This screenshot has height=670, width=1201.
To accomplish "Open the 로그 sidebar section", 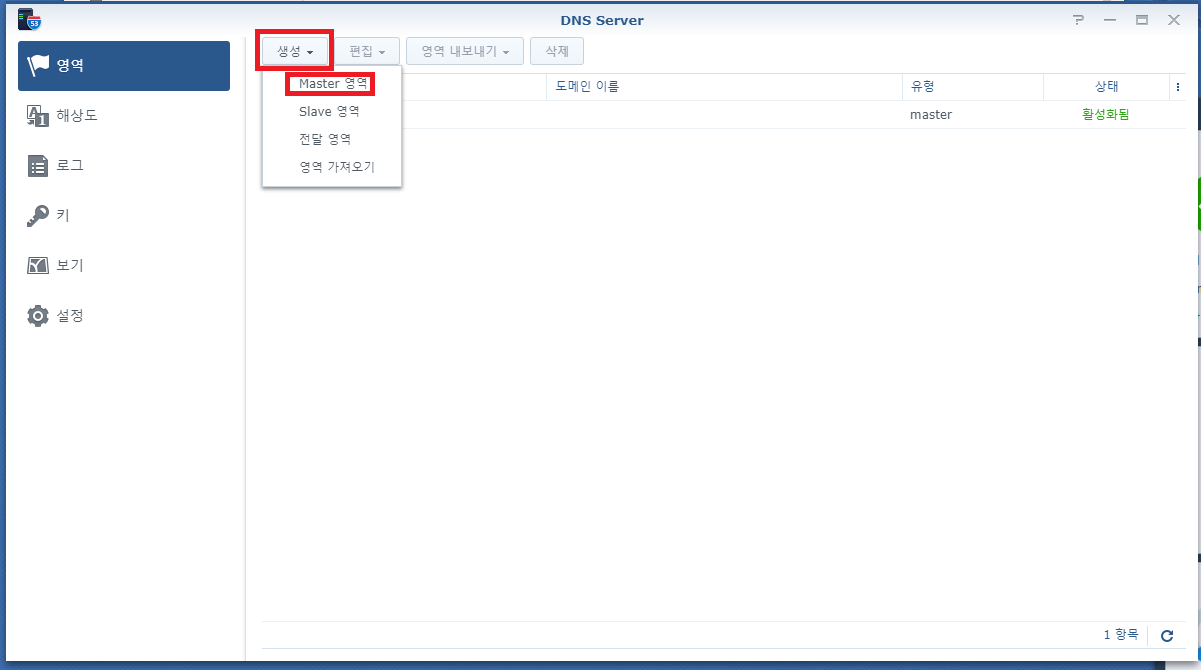I will [x=124, y=166].
